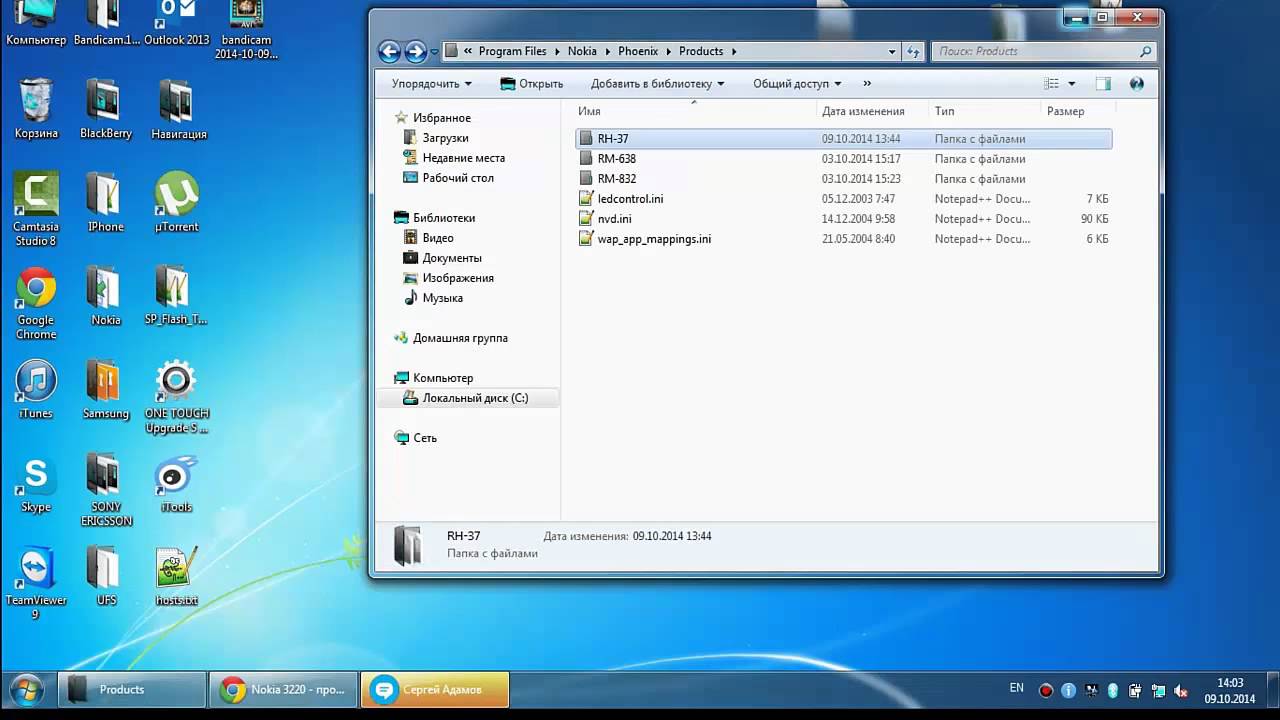Switch to the Nokia 3220 Chrome taskbar item
Viewport: 1280px width, 720px height.
284,690
